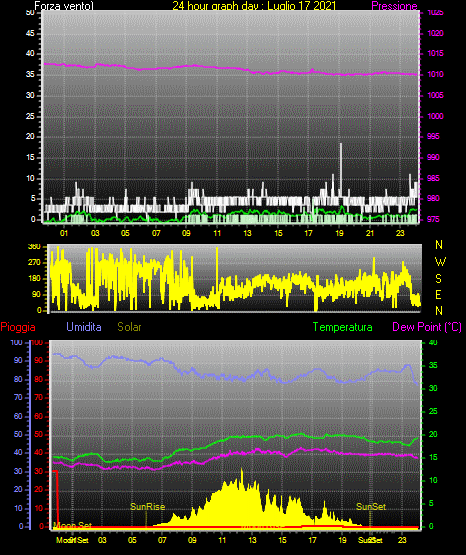Viewport: 466px width, 555px height.
Task: Click hour '19' under the wind chart
Action: click(x=339, y=233)
